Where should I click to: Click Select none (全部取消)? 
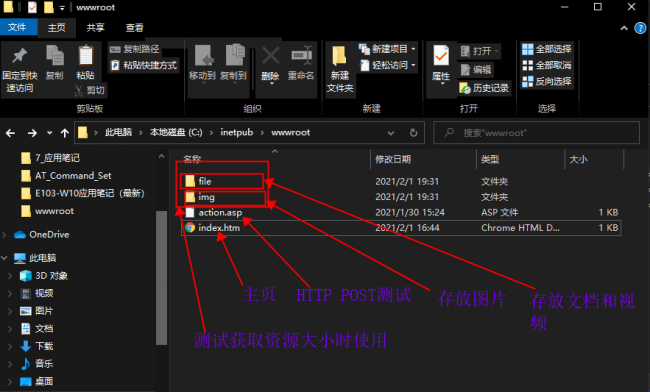tap(546, 65)
